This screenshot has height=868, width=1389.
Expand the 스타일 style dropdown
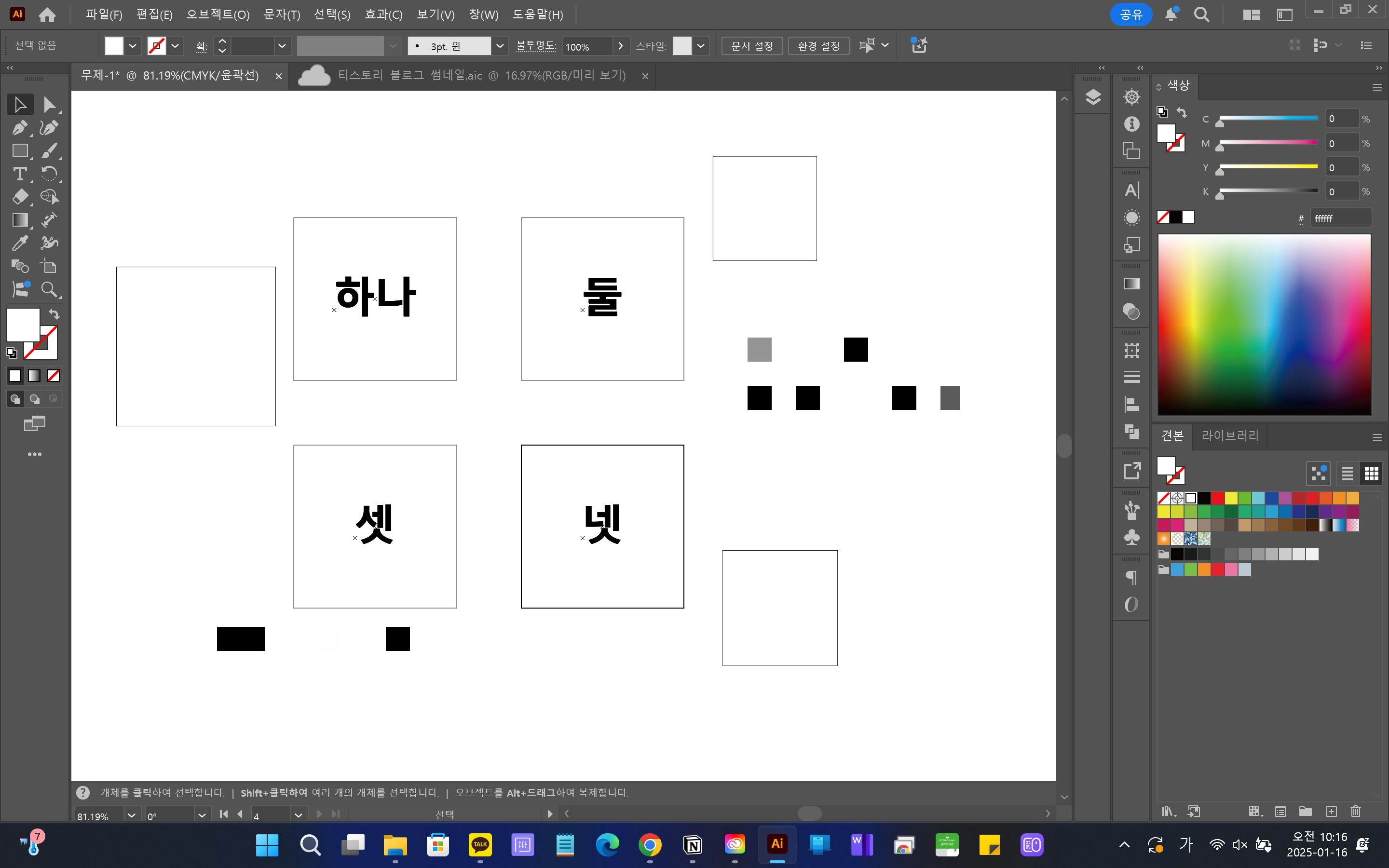coord(701,45)
